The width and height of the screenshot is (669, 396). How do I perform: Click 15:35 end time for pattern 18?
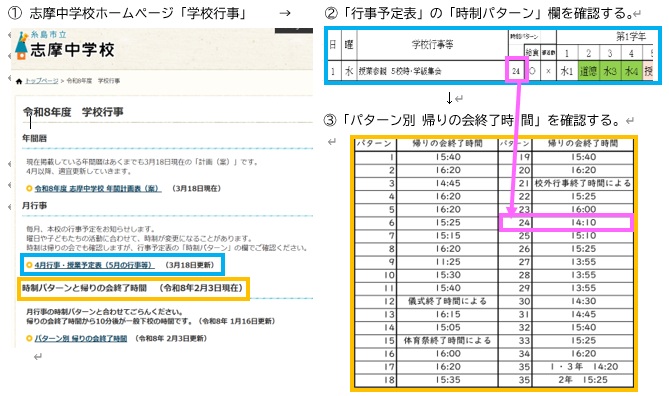[x=448, y=380]
